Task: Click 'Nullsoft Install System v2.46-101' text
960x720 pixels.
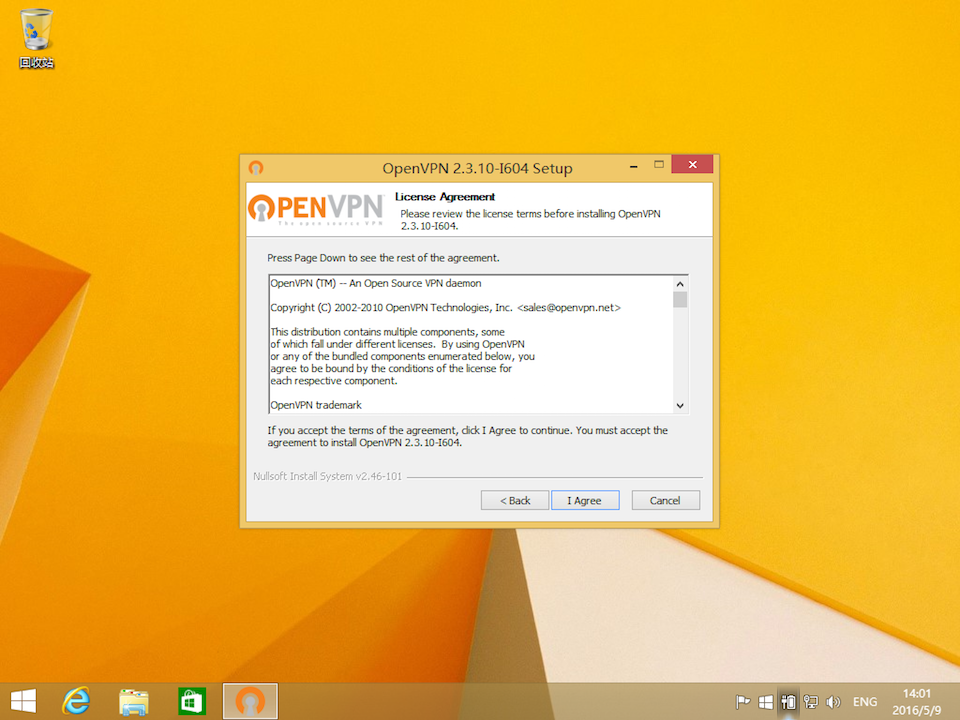Action: click(328, 476)
